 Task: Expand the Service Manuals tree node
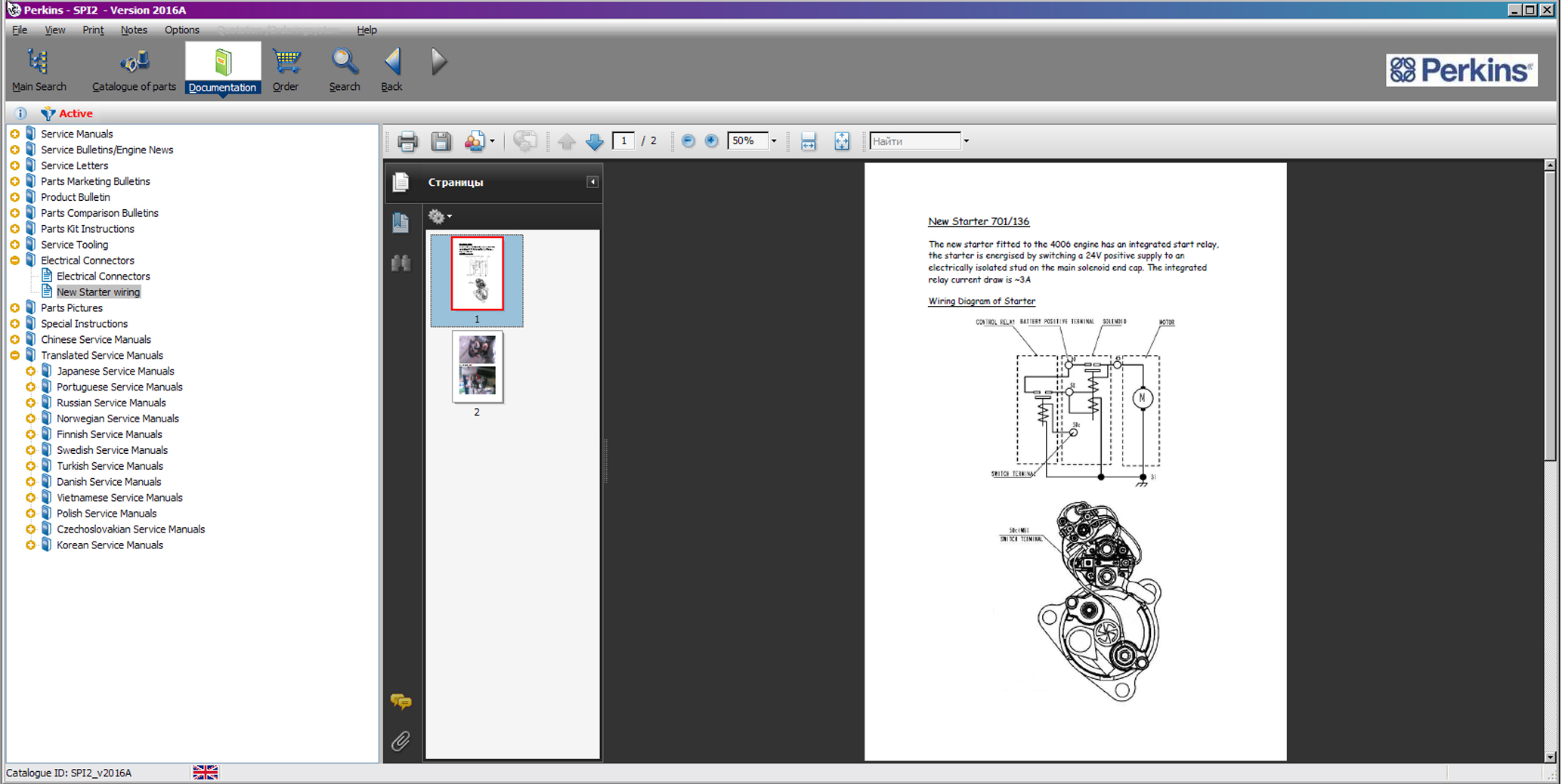click(x=15, y=134)
